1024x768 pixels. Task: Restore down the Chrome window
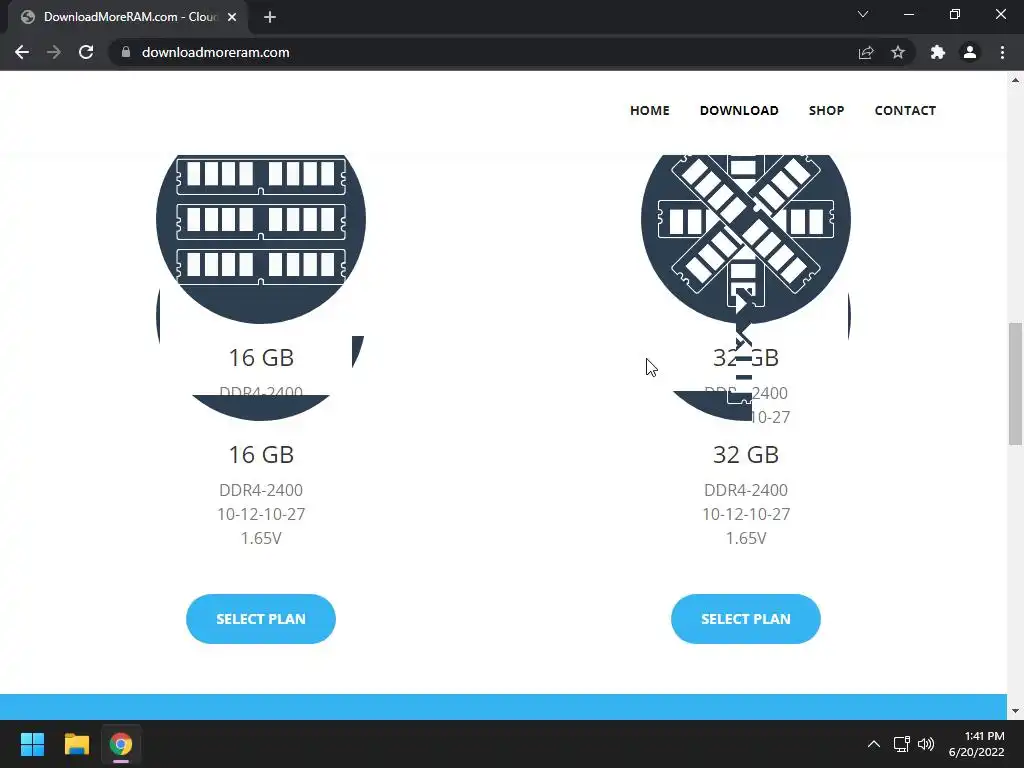955,14
